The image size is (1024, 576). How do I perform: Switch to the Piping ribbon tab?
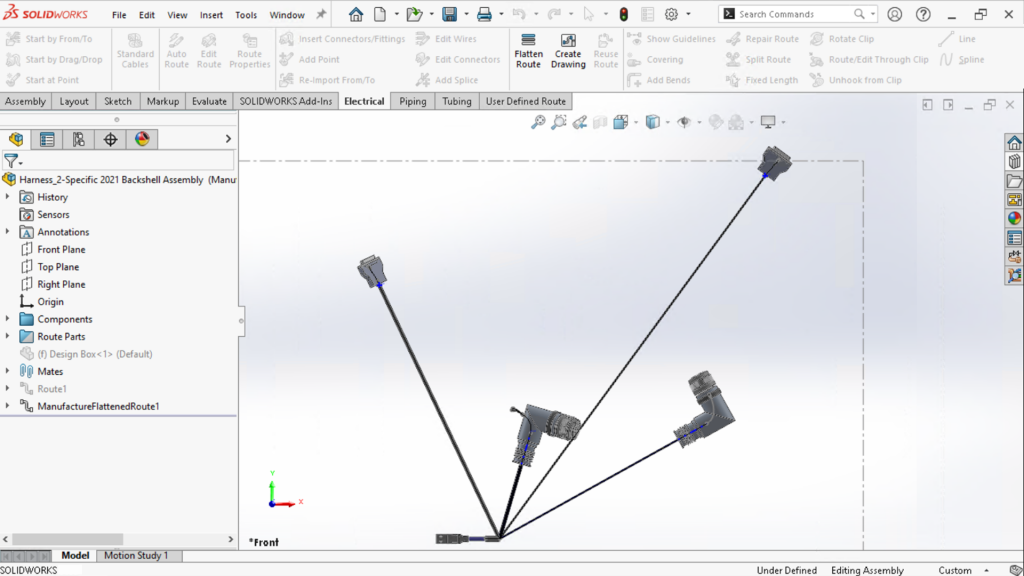[x=412, y=101]
